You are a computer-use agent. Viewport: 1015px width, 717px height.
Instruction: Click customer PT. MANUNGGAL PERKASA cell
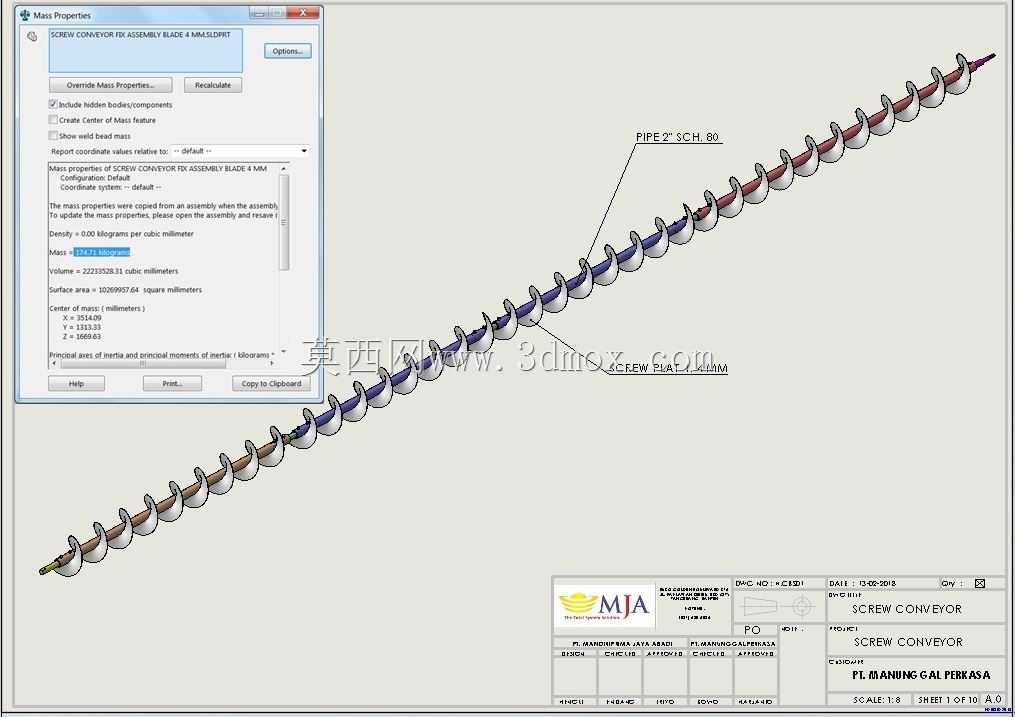click(x=921, y=675)
